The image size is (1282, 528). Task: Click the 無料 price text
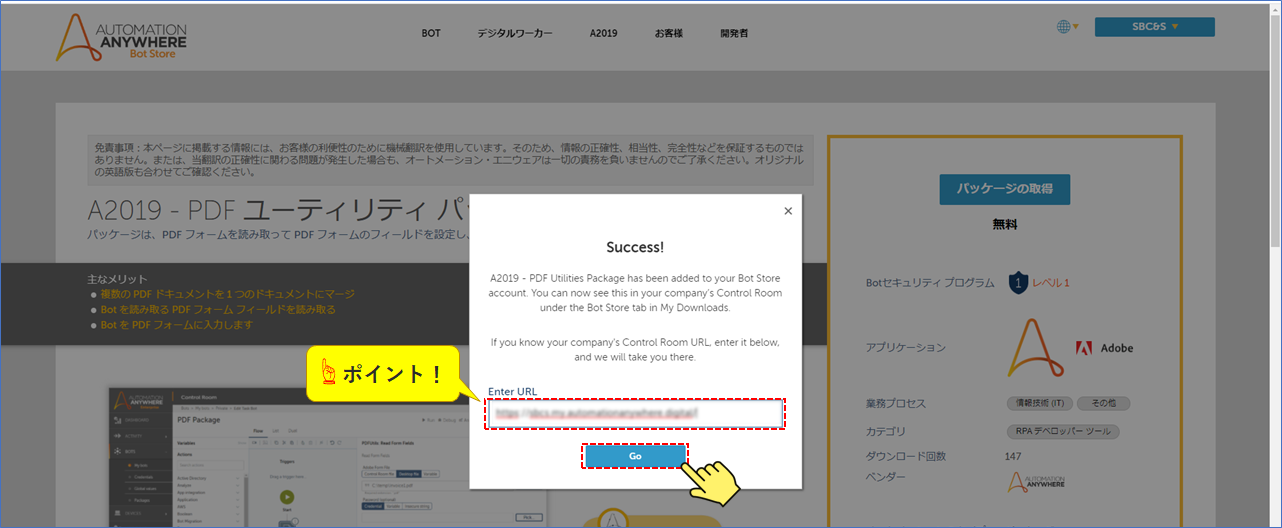point(1004,225)
